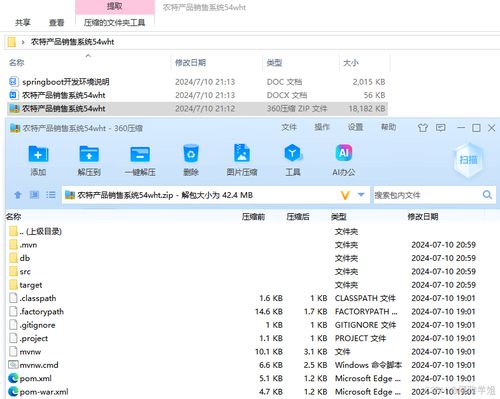Select the .project file

point(34,338)
